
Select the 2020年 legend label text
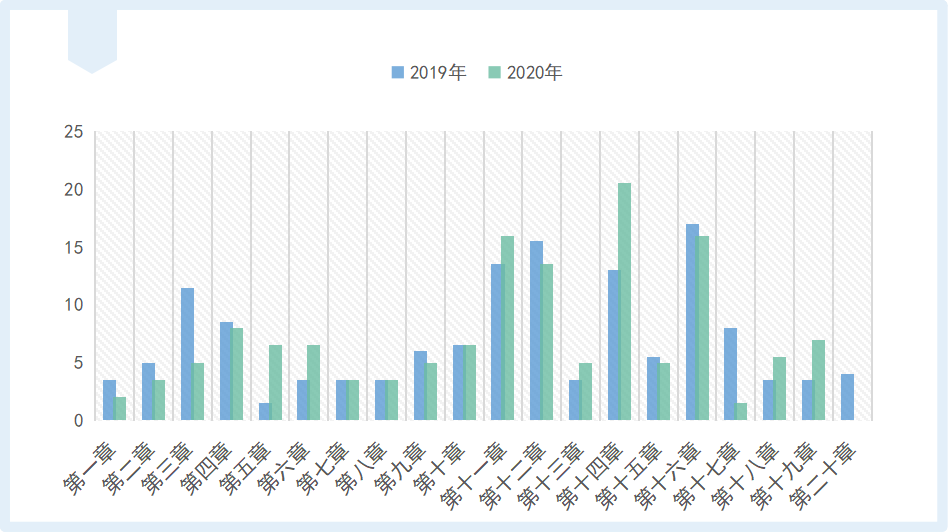[x=535, y=73]
